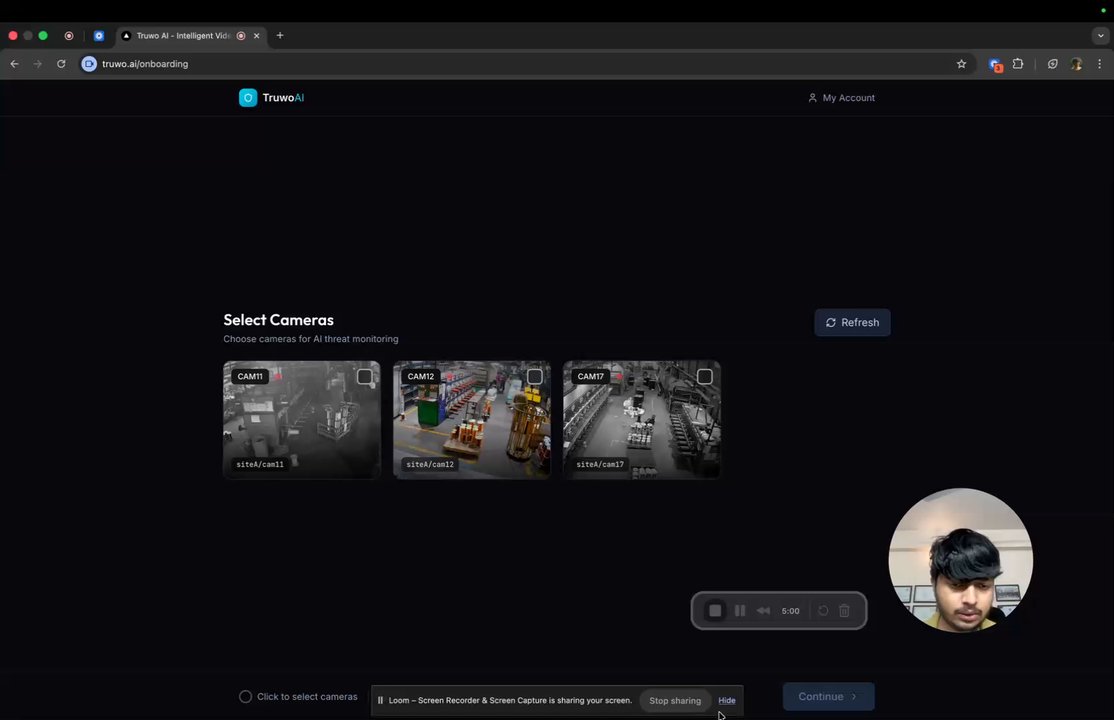Open the siteA/cam11 camera thumbnail

point(302,419)
